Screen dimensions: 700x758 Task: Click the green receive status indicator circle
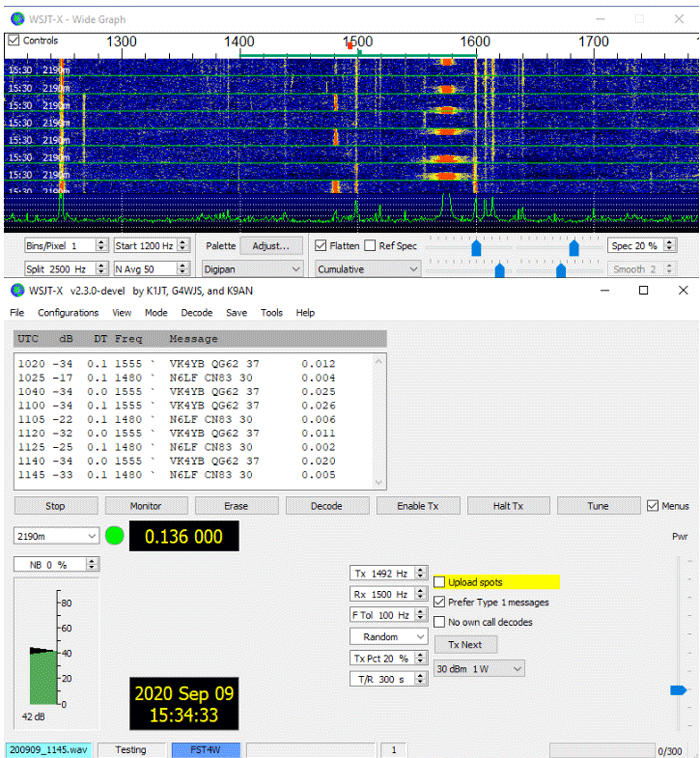(115, 536)
